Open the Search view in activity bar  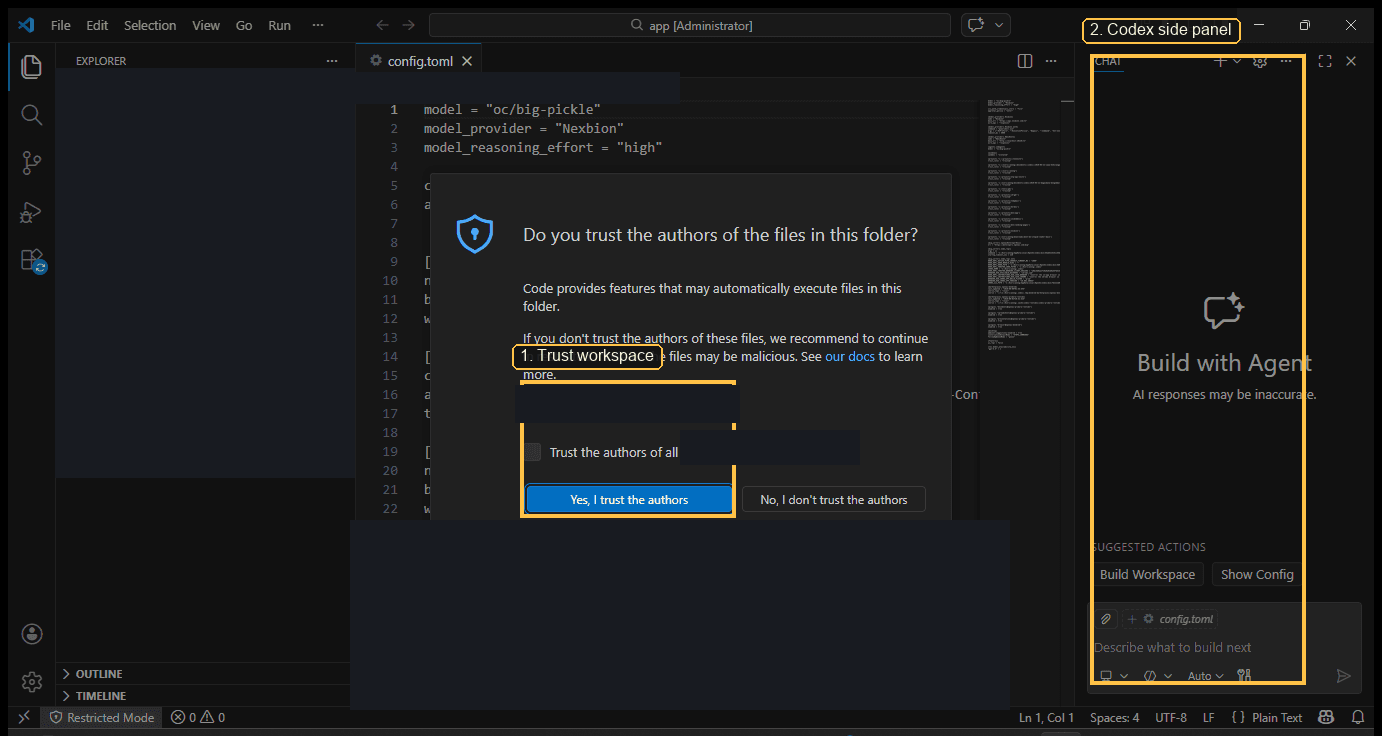coord(31,115)
